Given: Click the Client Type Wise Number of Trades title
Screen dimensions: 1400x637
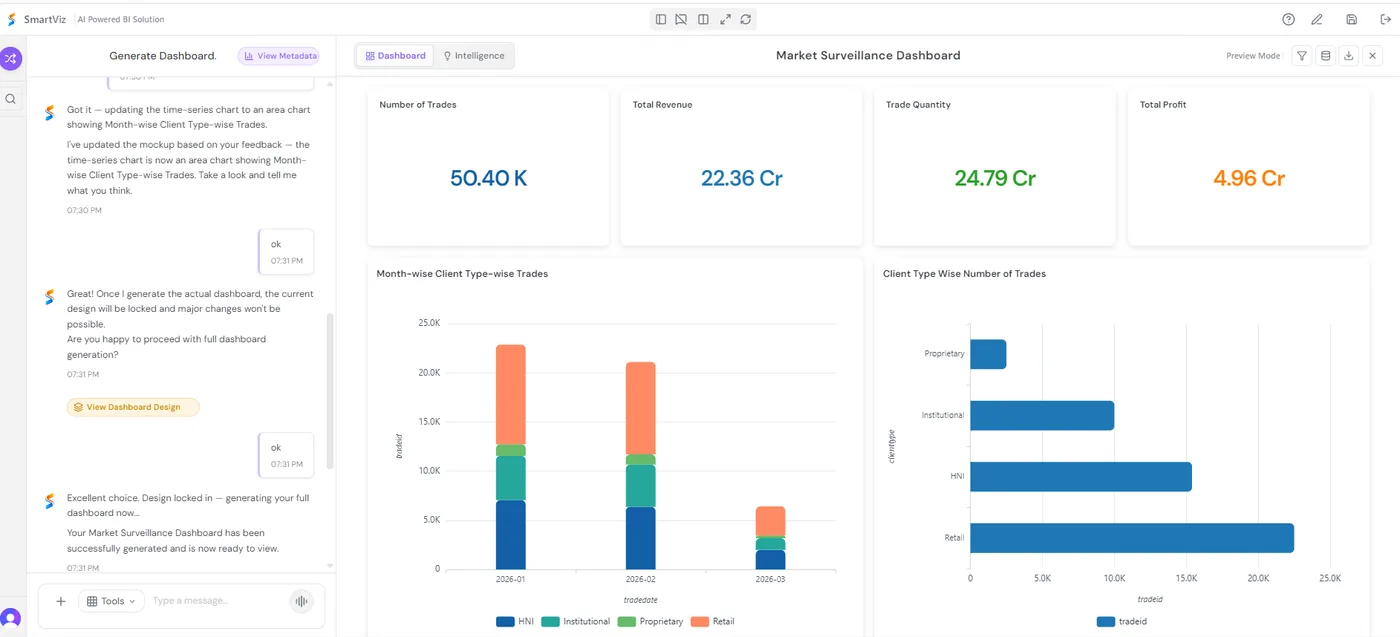Looking at the screenshot, I should coord(964,274).
